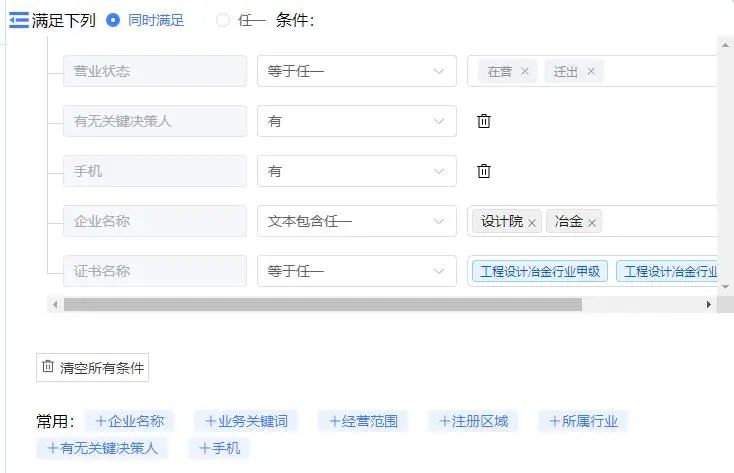This screenshot has height=473, width=734.
Task: Add the 业务关键词 common condition
Action: pyautogui.click(x=246, y=421)
